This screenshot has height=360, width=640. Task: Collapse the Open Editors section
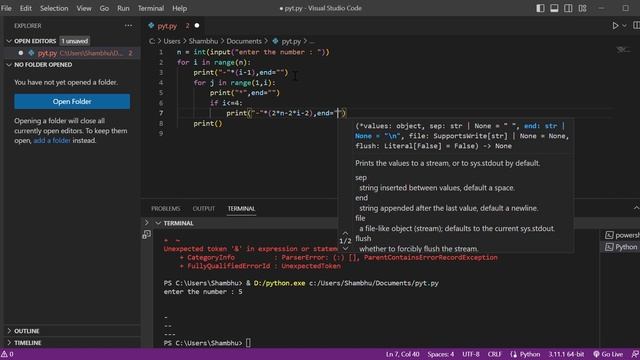coord(9,41)
